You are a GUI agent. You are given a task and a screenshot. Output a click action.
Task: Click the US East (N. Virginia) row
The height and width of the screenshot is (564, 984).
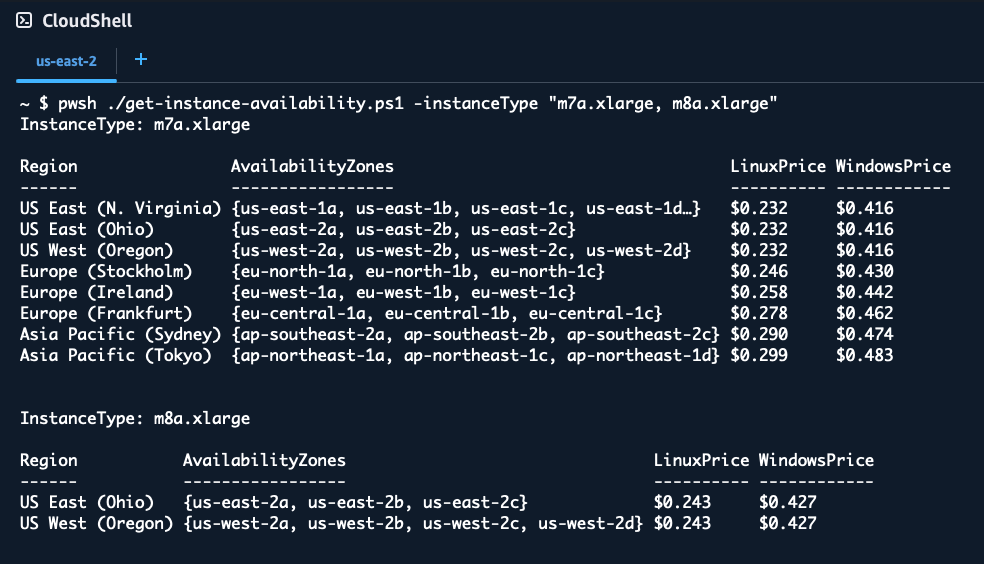pyautogui.click(x=120, y=208)
